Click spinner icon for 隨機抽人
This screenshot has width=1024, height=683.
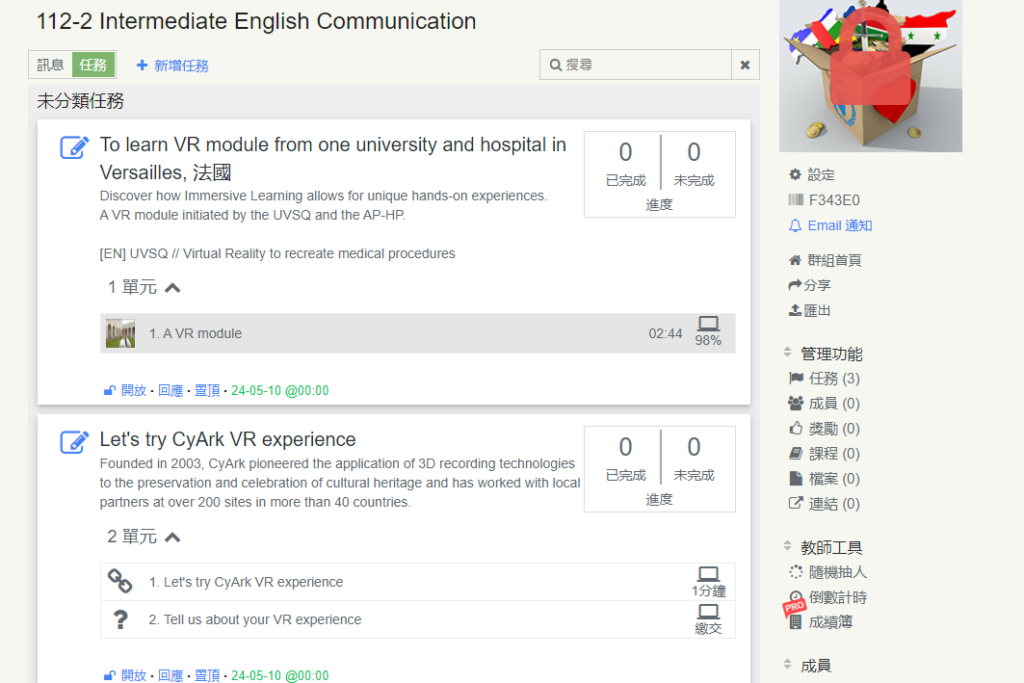pyautogui.click(x=795, y=572)
